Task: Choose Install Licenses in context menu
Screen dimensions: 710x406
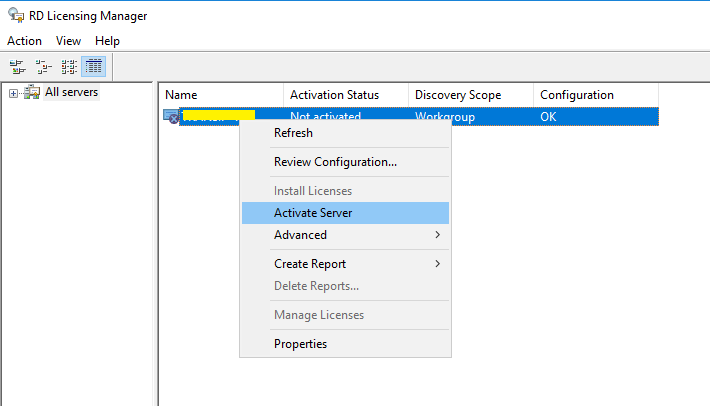Action: [345, 191]
